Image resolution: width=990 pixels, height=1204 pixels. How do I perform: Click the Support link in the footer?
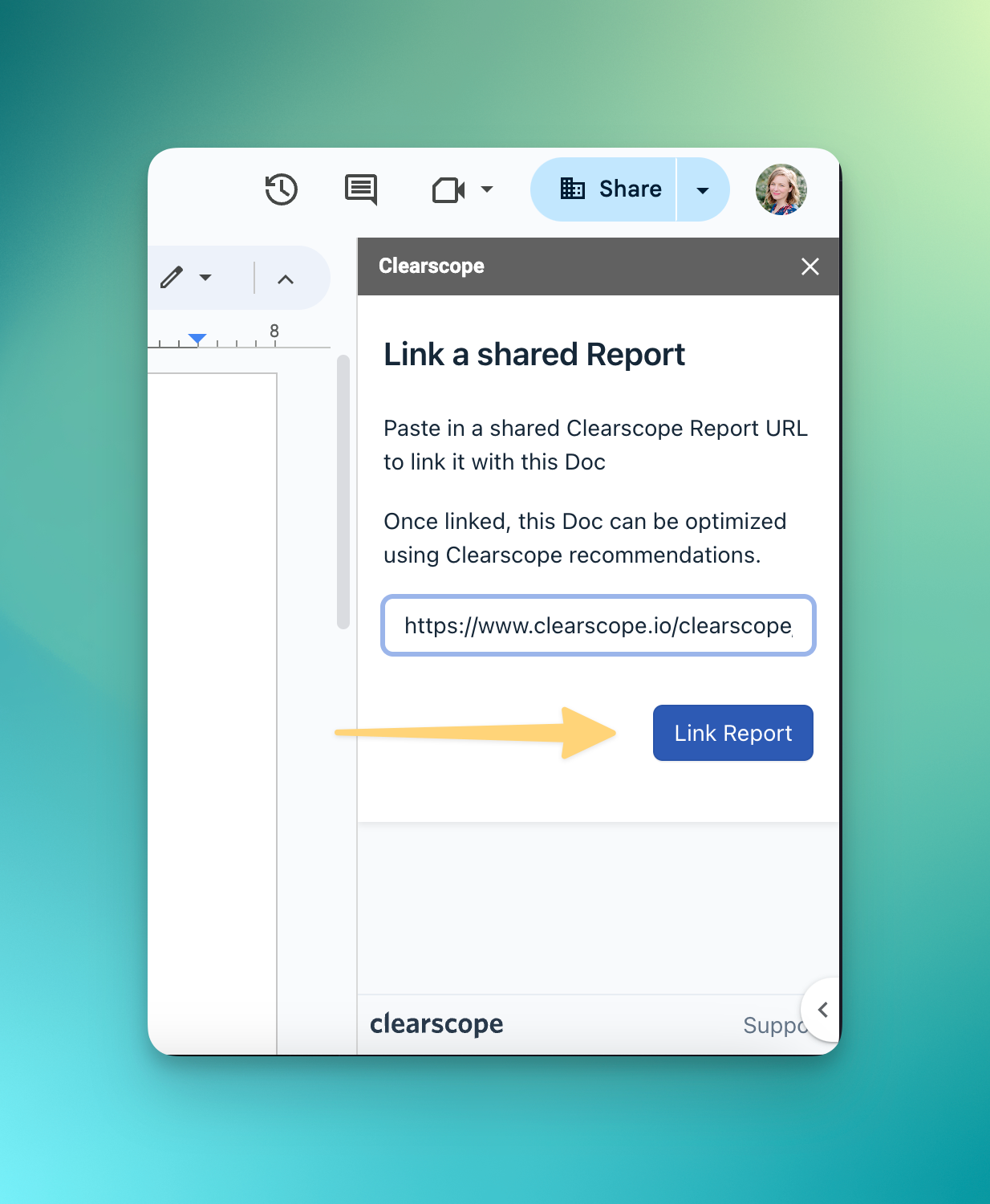point(774,1025)
